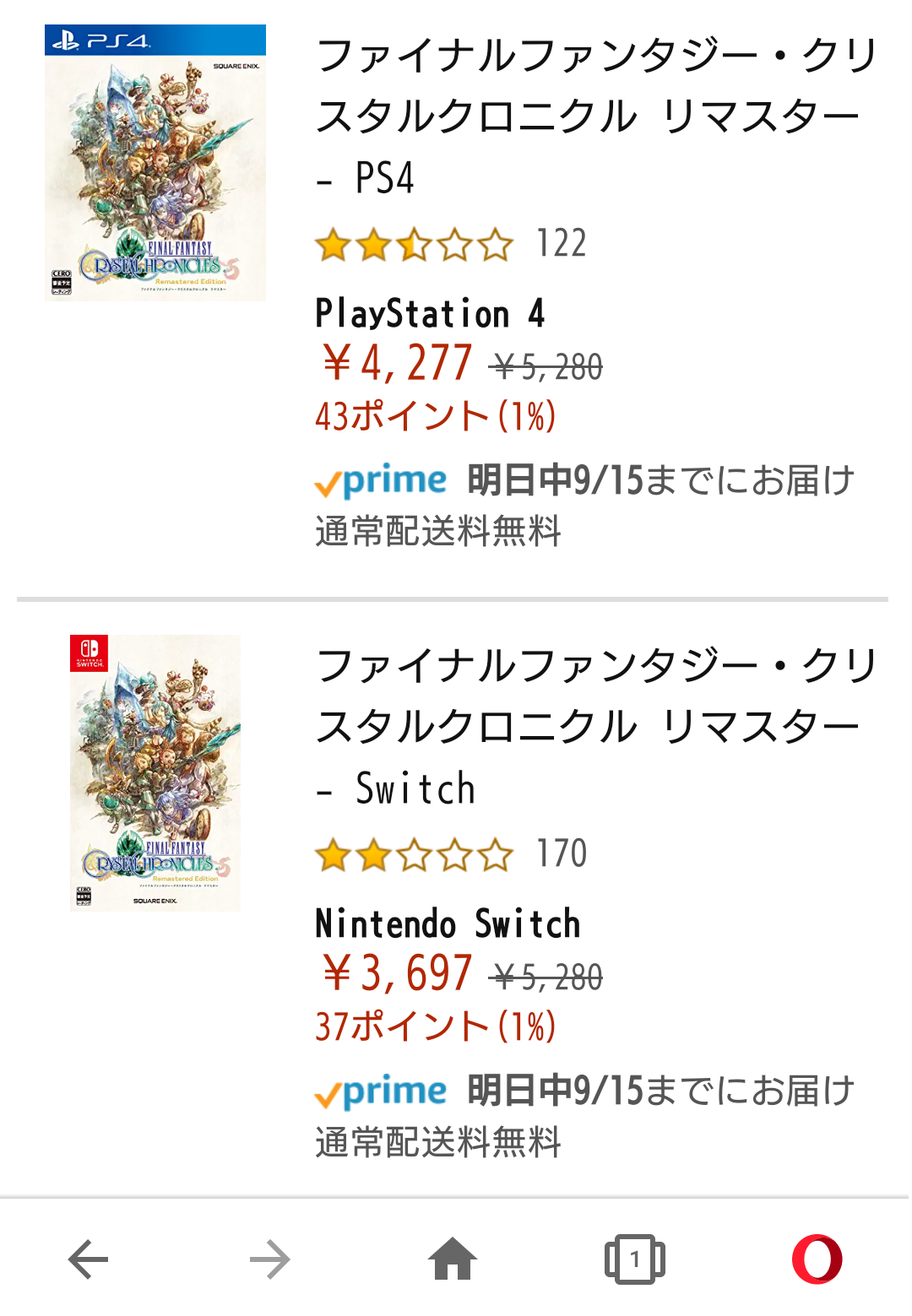Open the Switch Crystal Chronicles title link

[x=595, y=727]
